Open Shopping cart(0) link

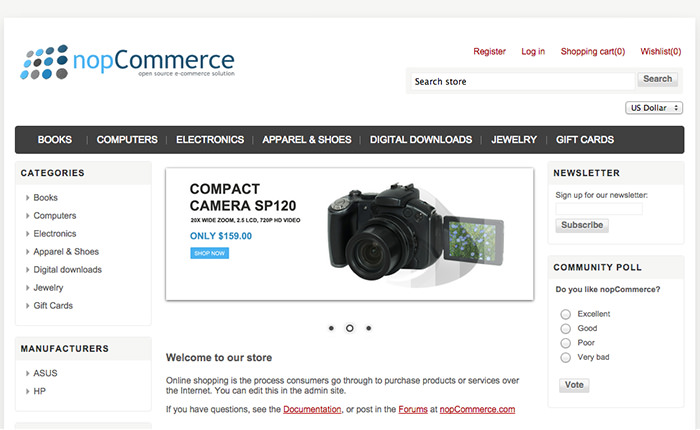(x=593, y=51)
